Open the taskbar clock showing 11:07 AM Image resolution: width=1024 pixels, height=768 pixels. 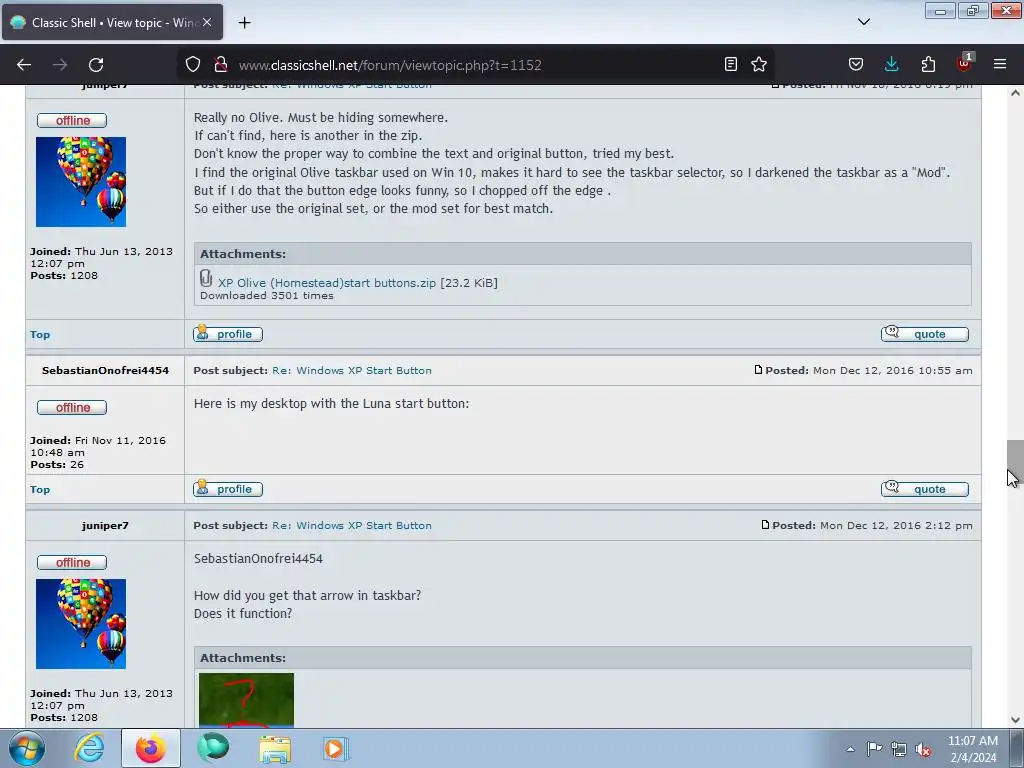(972, 749)
